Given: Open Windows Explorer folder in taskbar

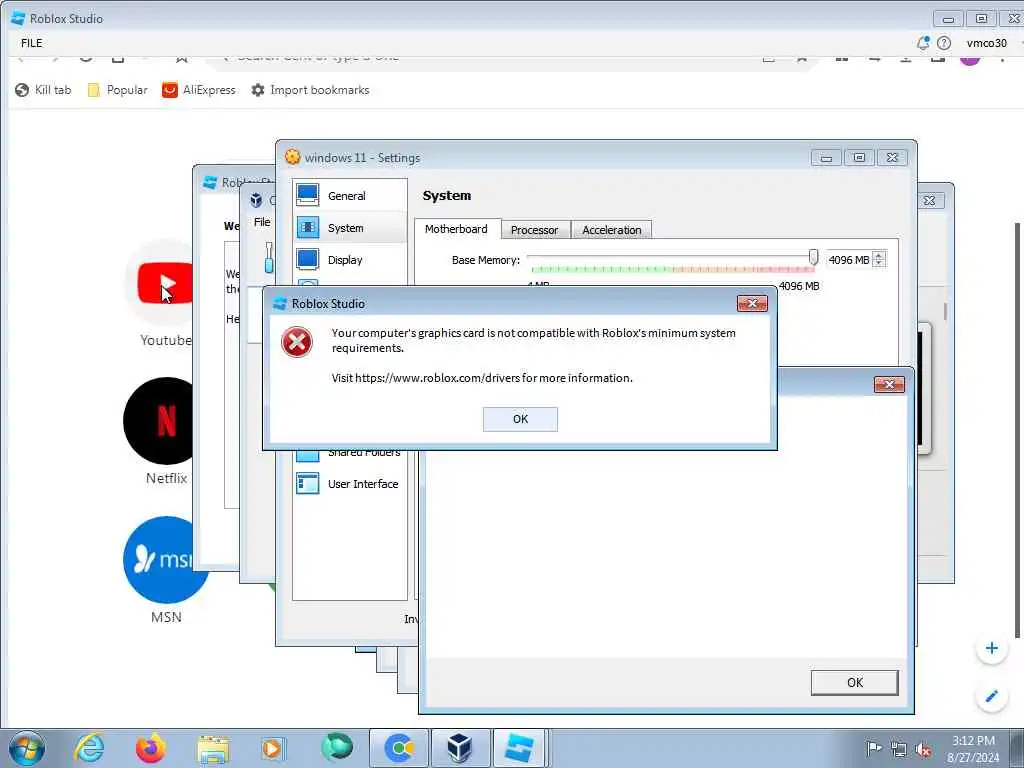Looking at the screenshot, I should (x=213, y=749).
